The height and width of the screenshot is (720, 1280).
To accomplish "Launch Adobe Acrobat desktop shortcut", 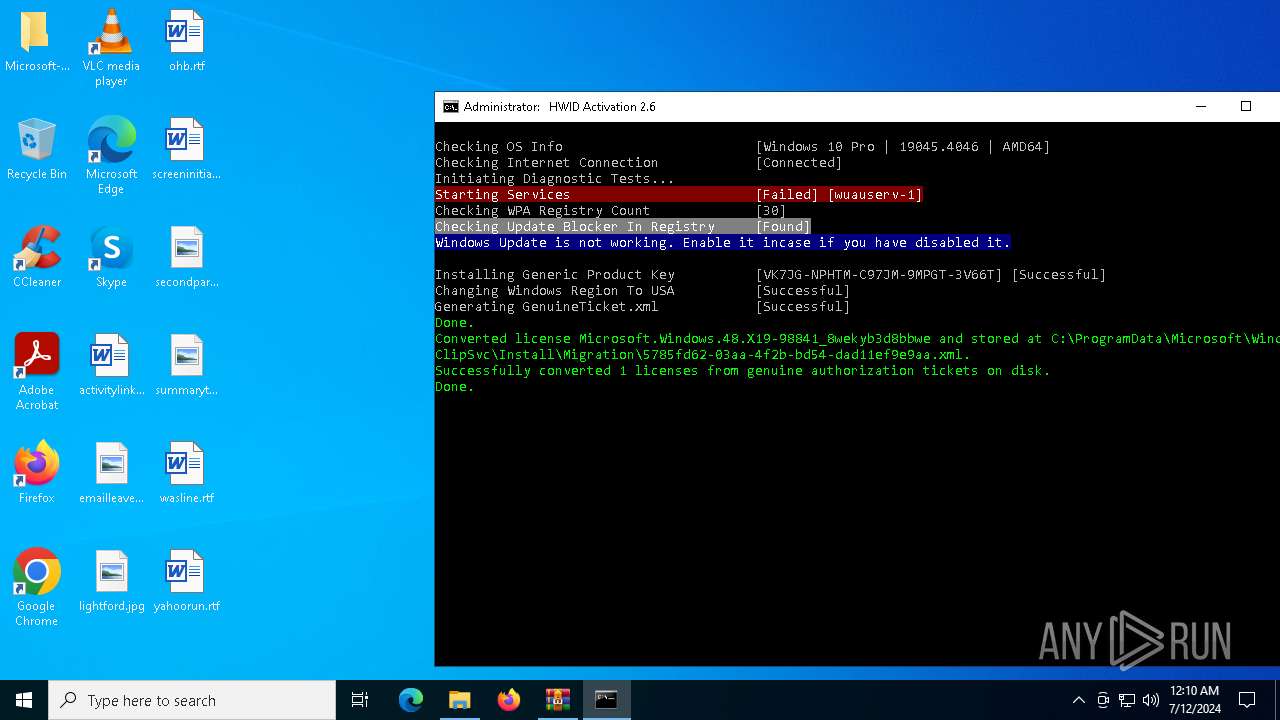I will [x=36, y=372].
